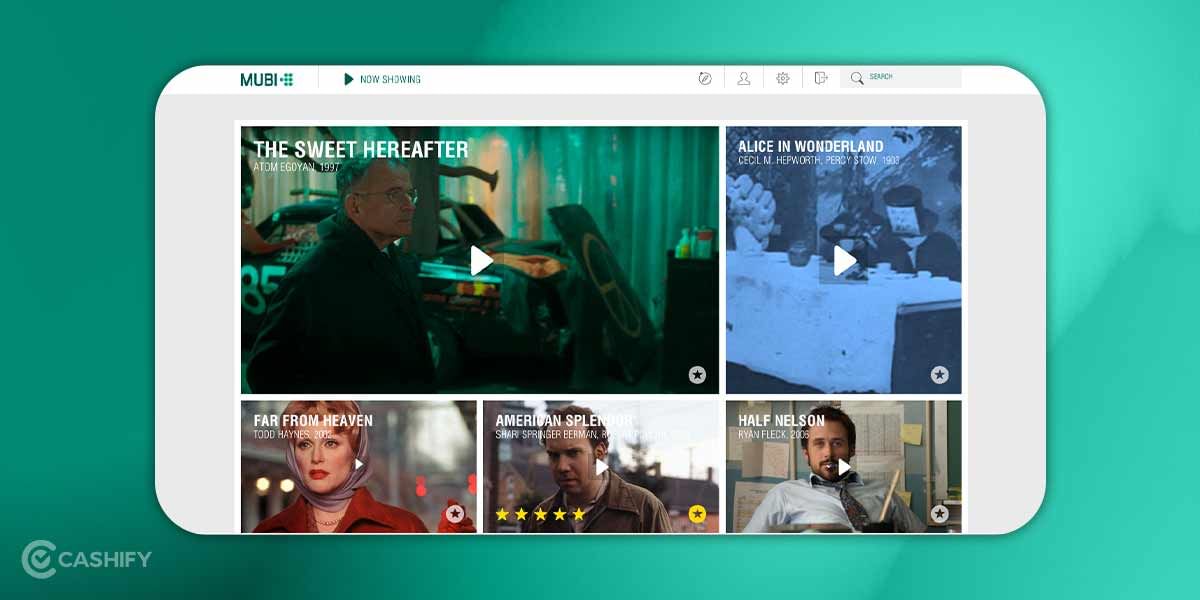Click credit 'Todd Haynes, 2002'
The image size is (1200, 600).
(x=293, y=435)
